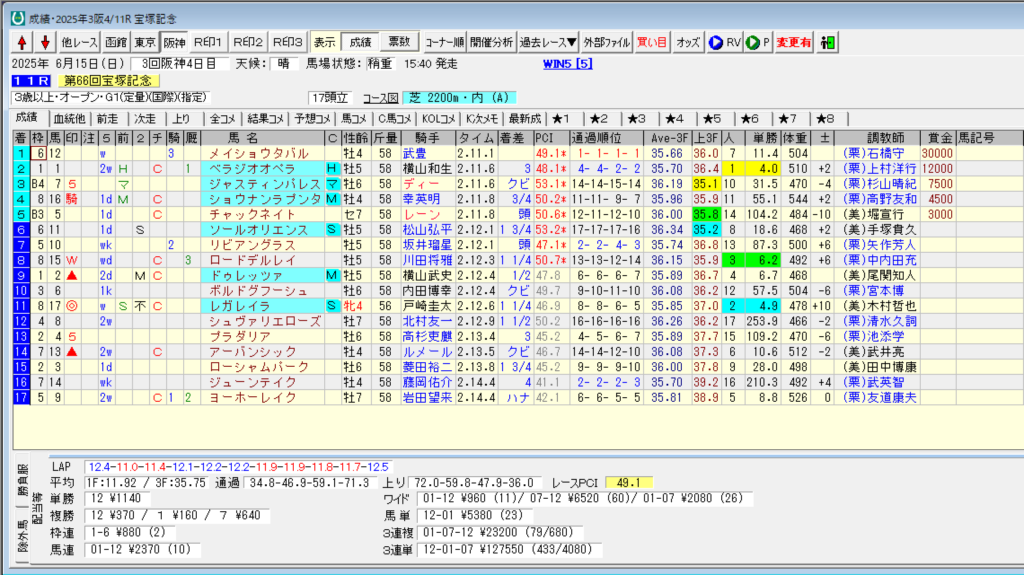This screenshot has width=1024, height=575.
Task: Open the ★8 tab
Action: 825,119
